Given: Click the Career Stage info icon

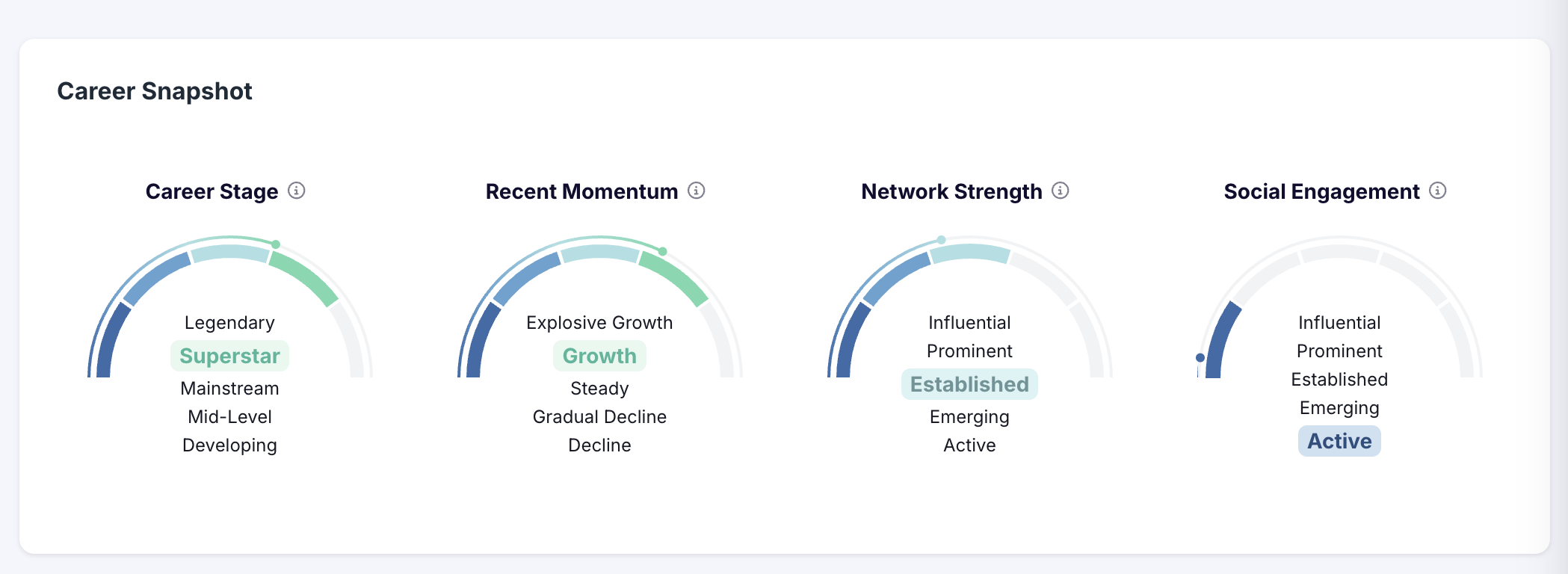Looking at the screenshot, I should pos(297,191).
